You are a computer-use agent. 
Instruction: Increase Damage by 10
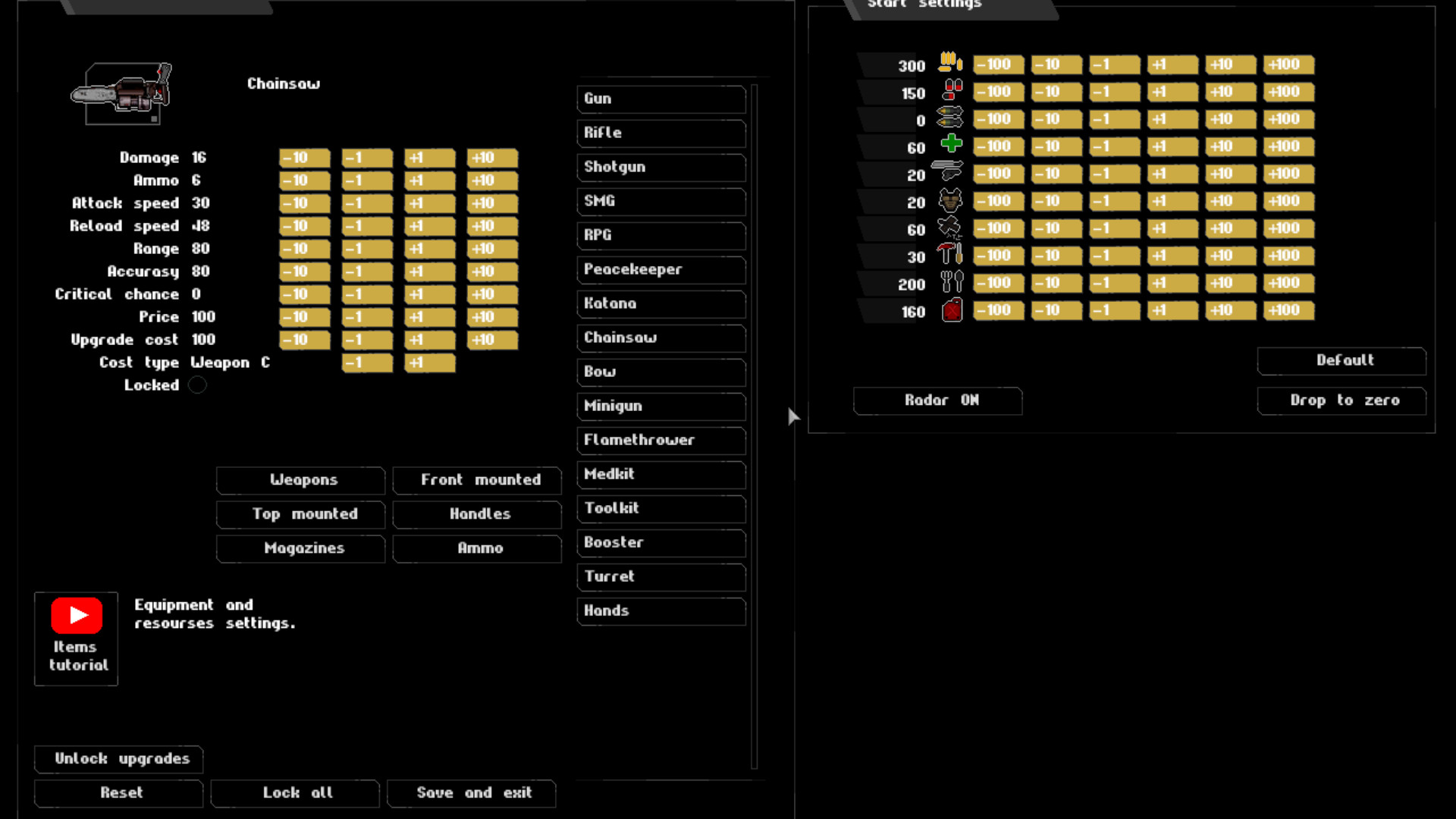(492, 158)
